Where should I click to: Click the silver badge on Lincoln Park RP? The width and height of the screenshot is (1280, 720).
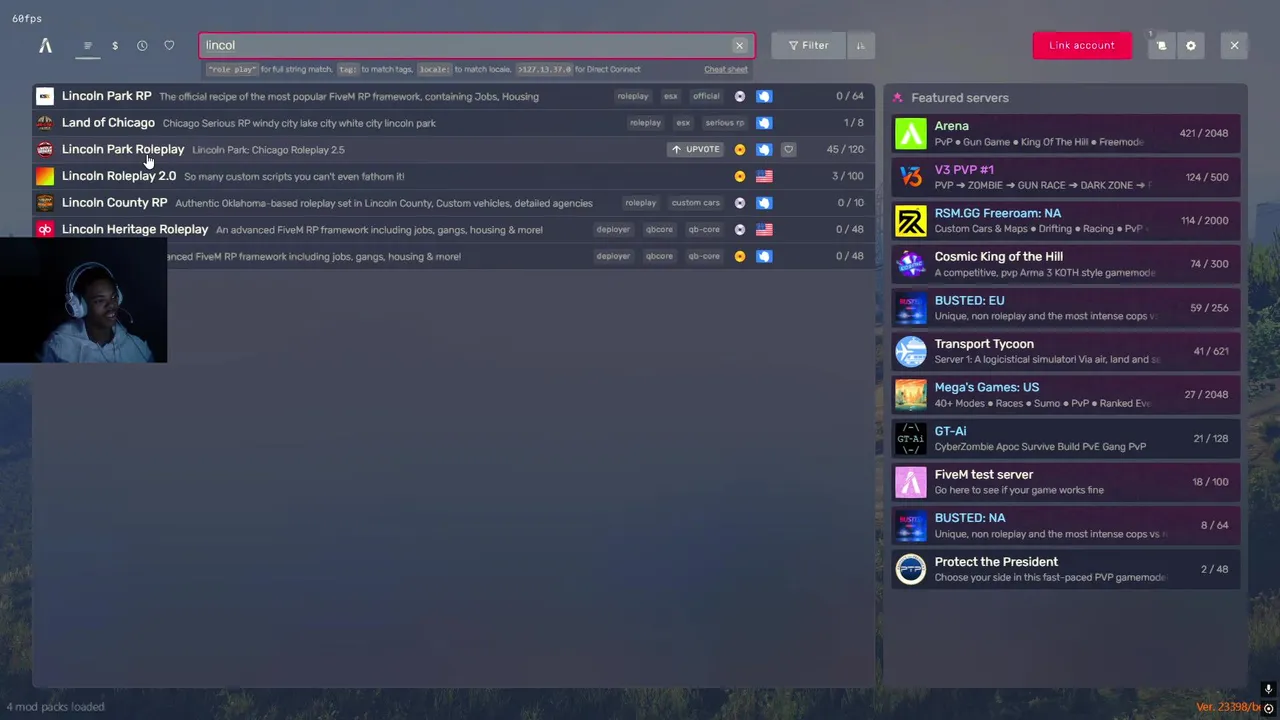point(740,96)
